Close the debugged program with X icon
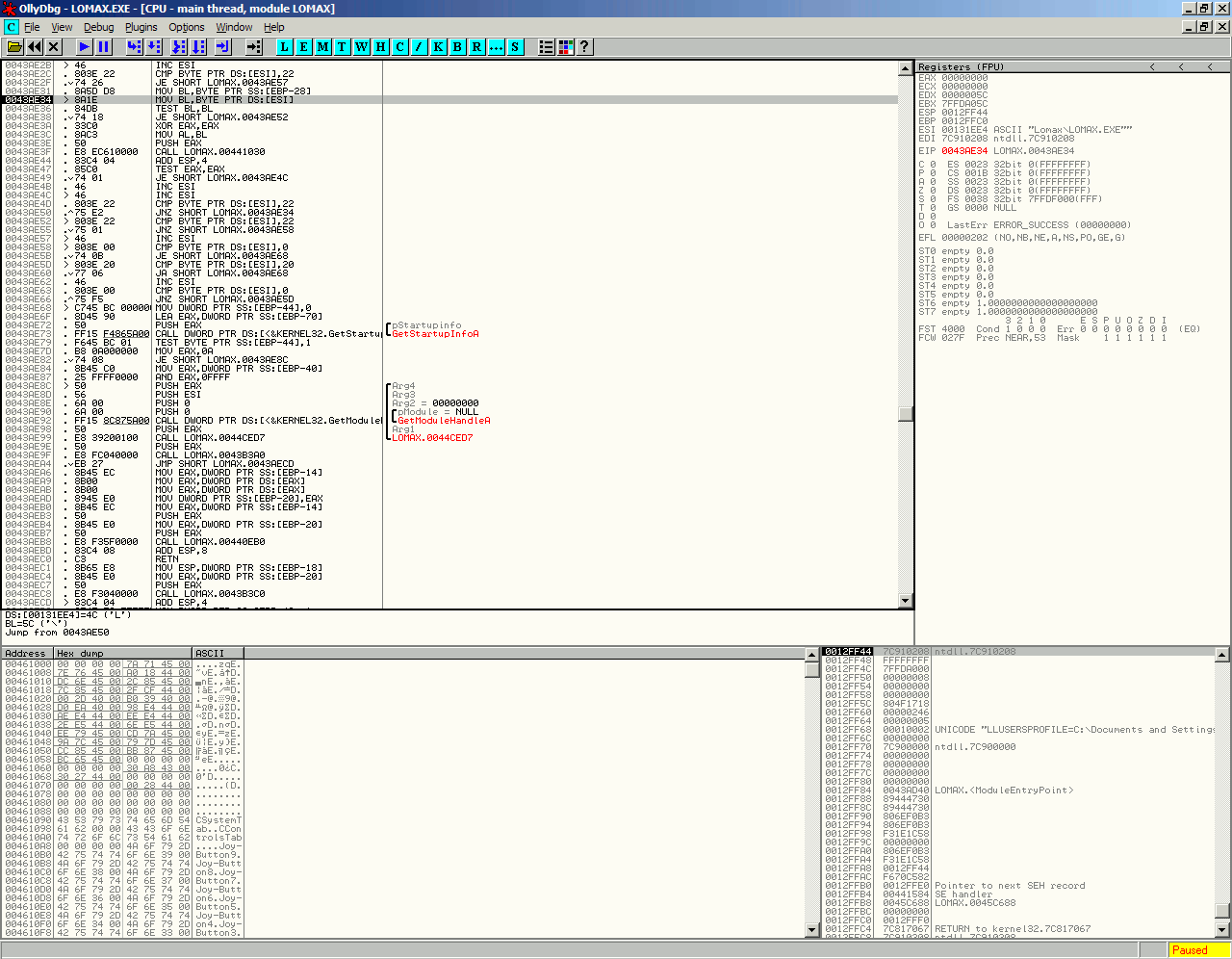 tap(54, 46)
